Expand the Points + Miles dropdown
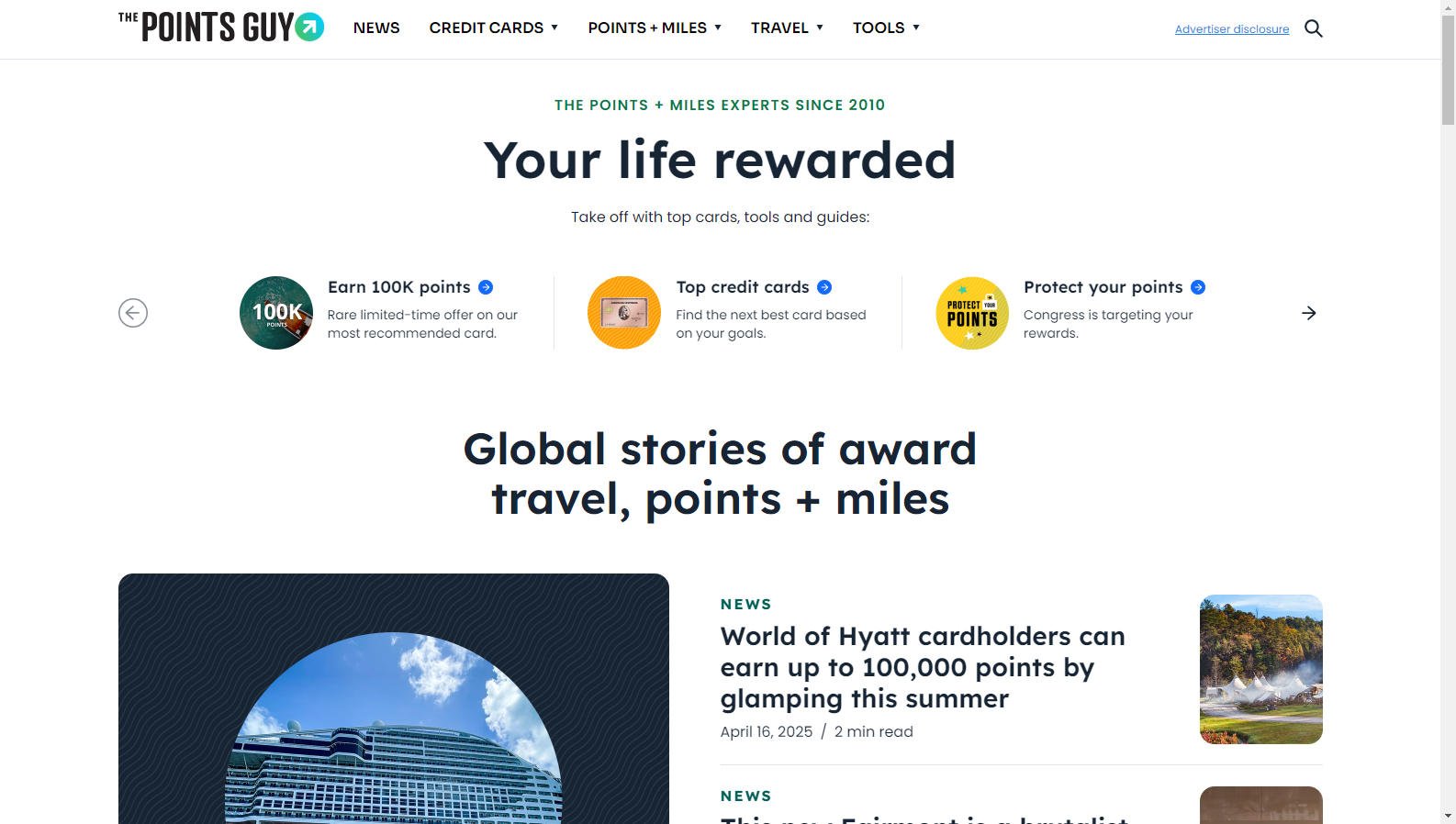 655,28
